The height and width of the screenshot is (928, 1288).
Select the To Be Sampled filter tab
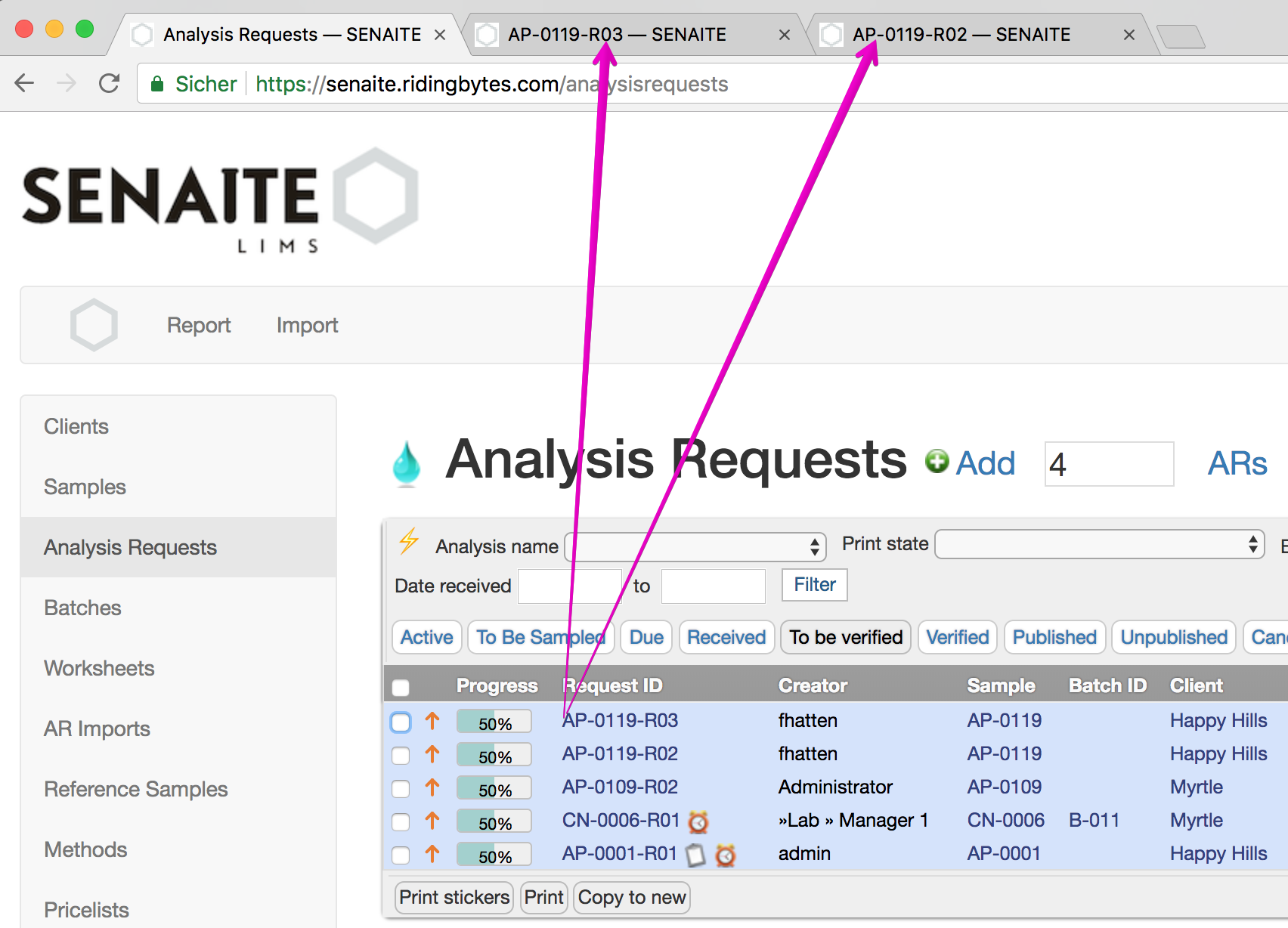coord(540,637)
